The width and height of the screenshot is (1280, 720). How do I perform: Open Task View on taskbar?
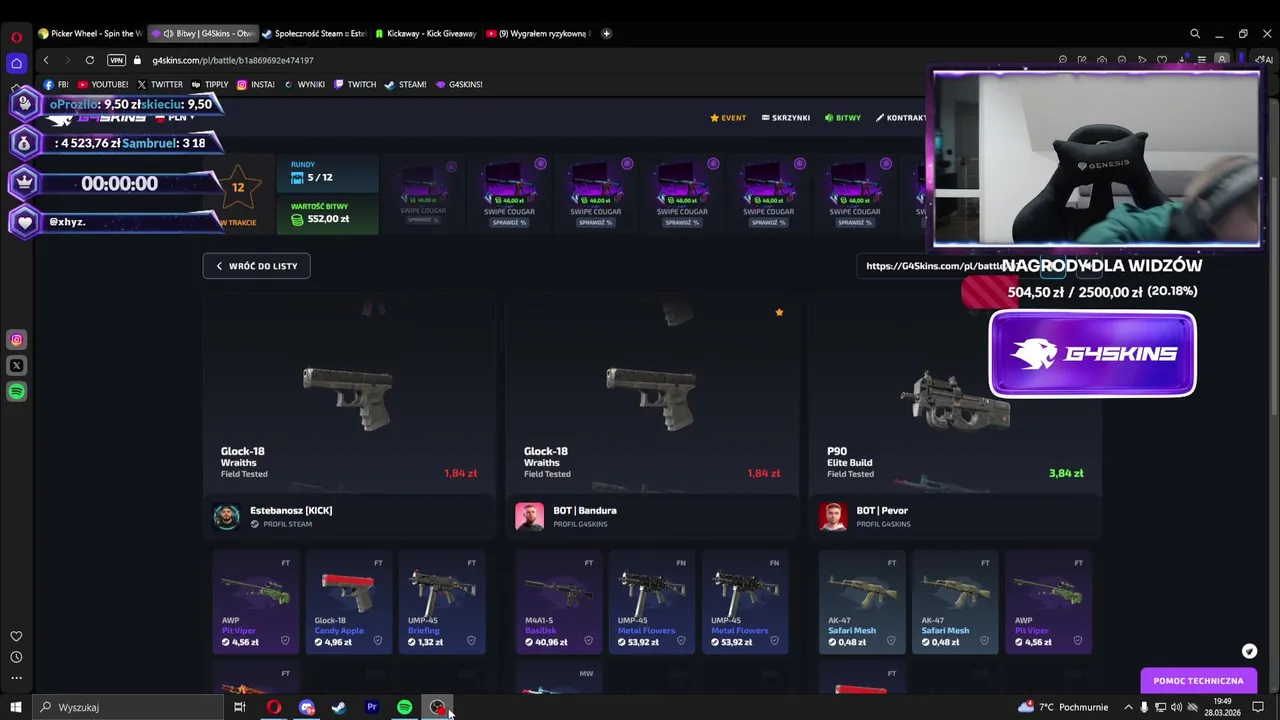[x=240, y=707]
